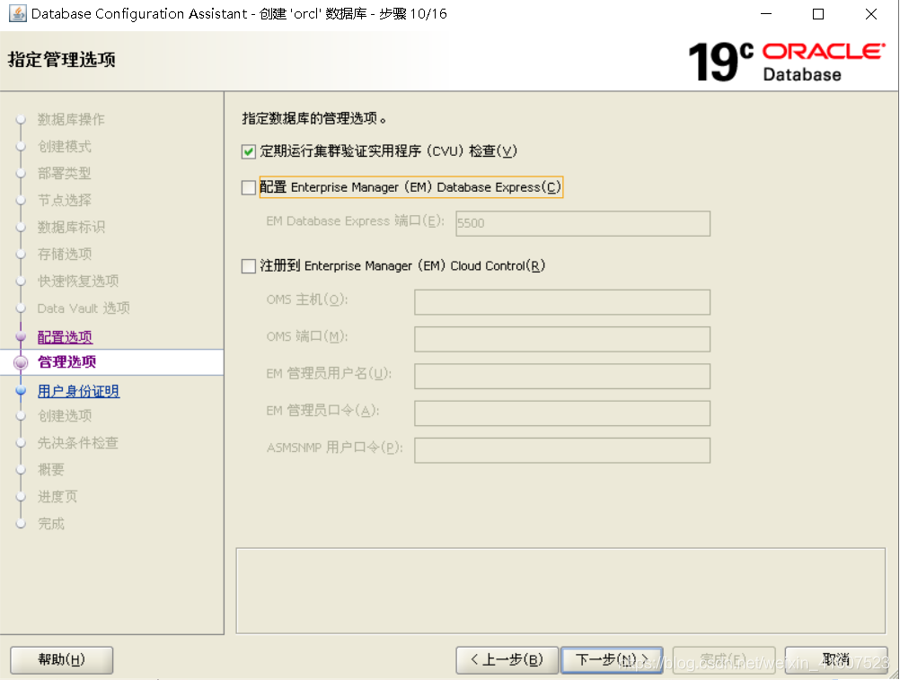This screenshot has height=682, width=900.
Task: Proceed with the 下一步(N) button
Action: pyautogui.click(x=612, y=660)
